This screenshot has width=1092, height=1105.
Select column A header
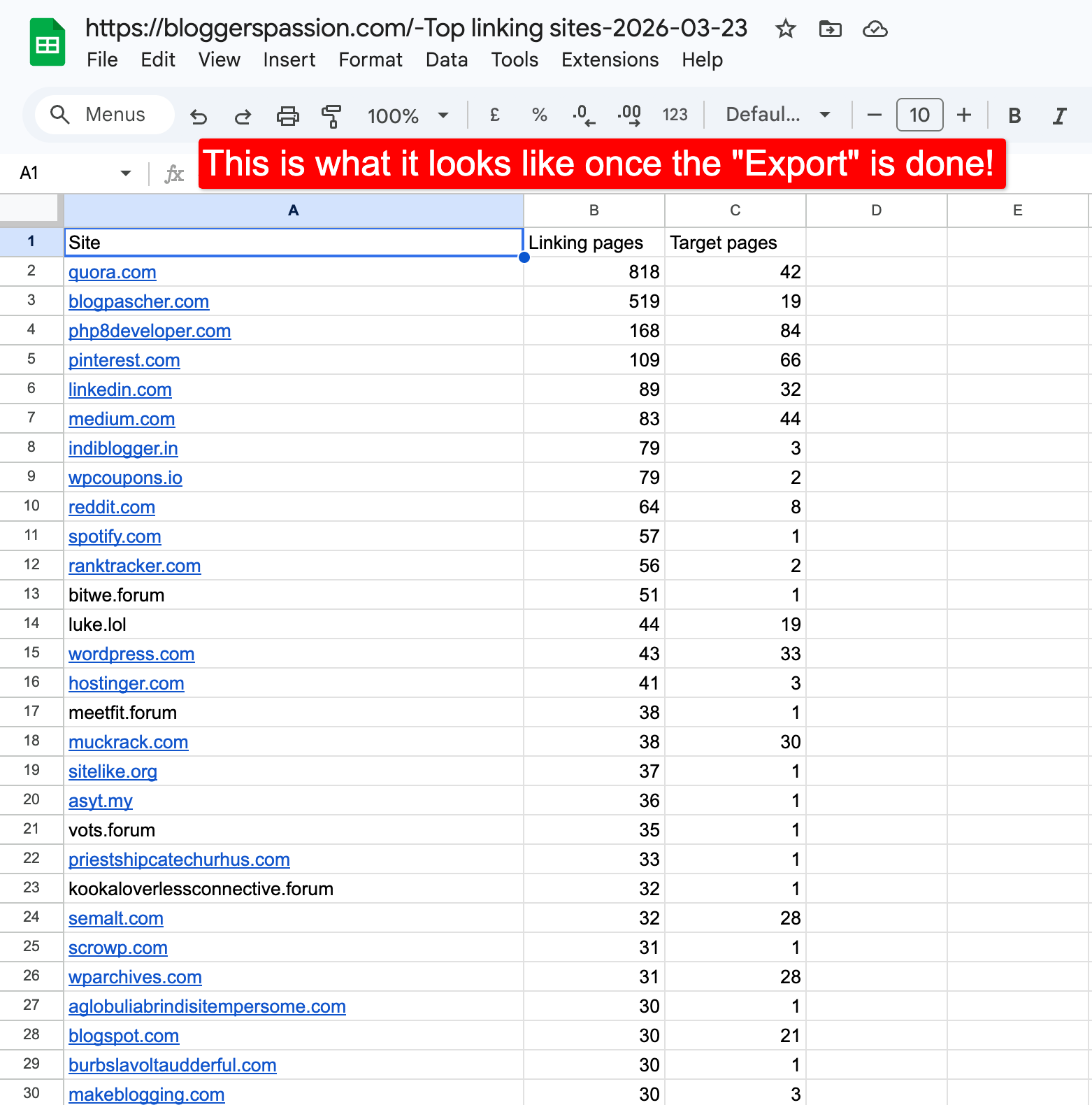tap(294, 211)
